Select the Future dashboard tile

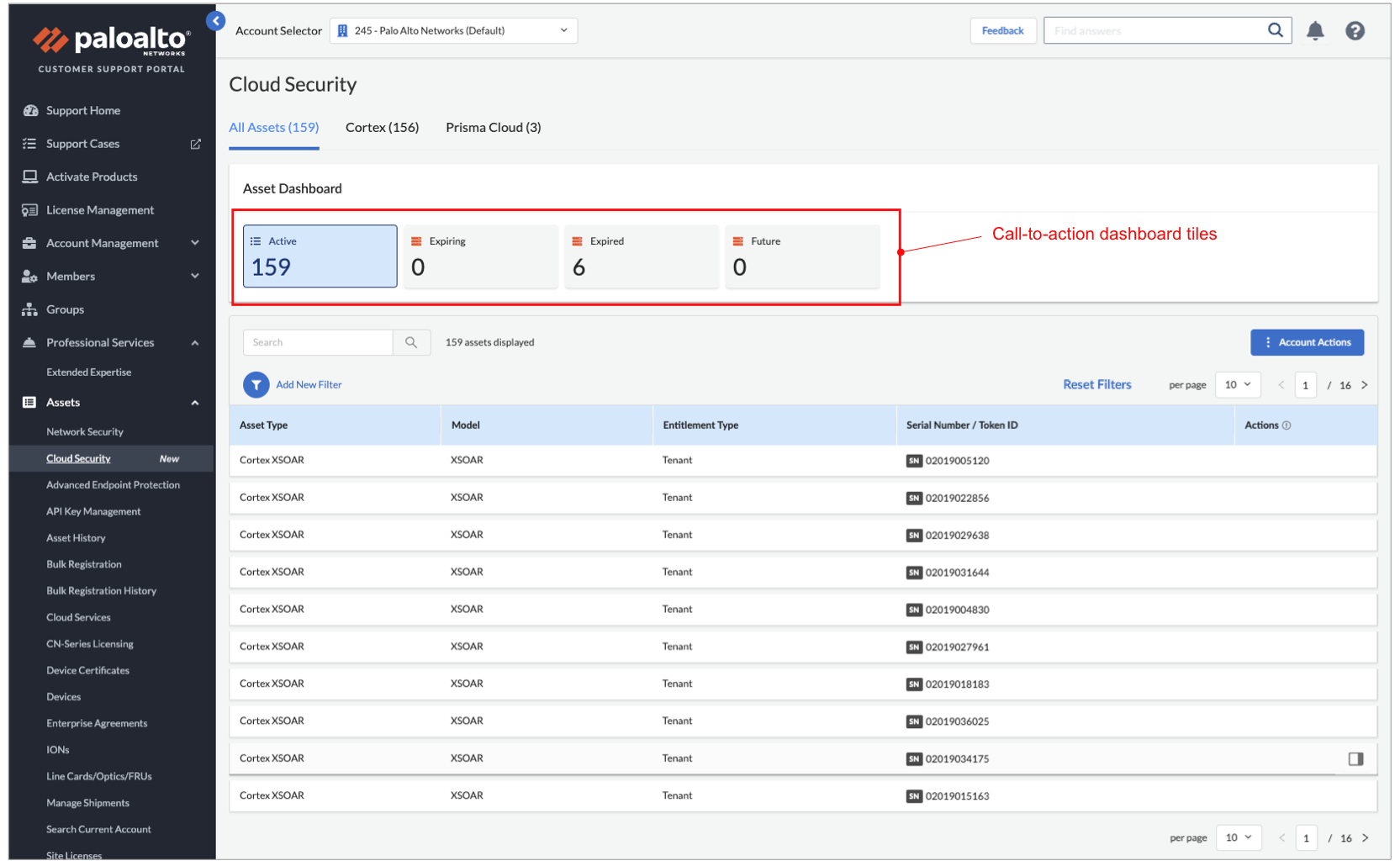801,256
